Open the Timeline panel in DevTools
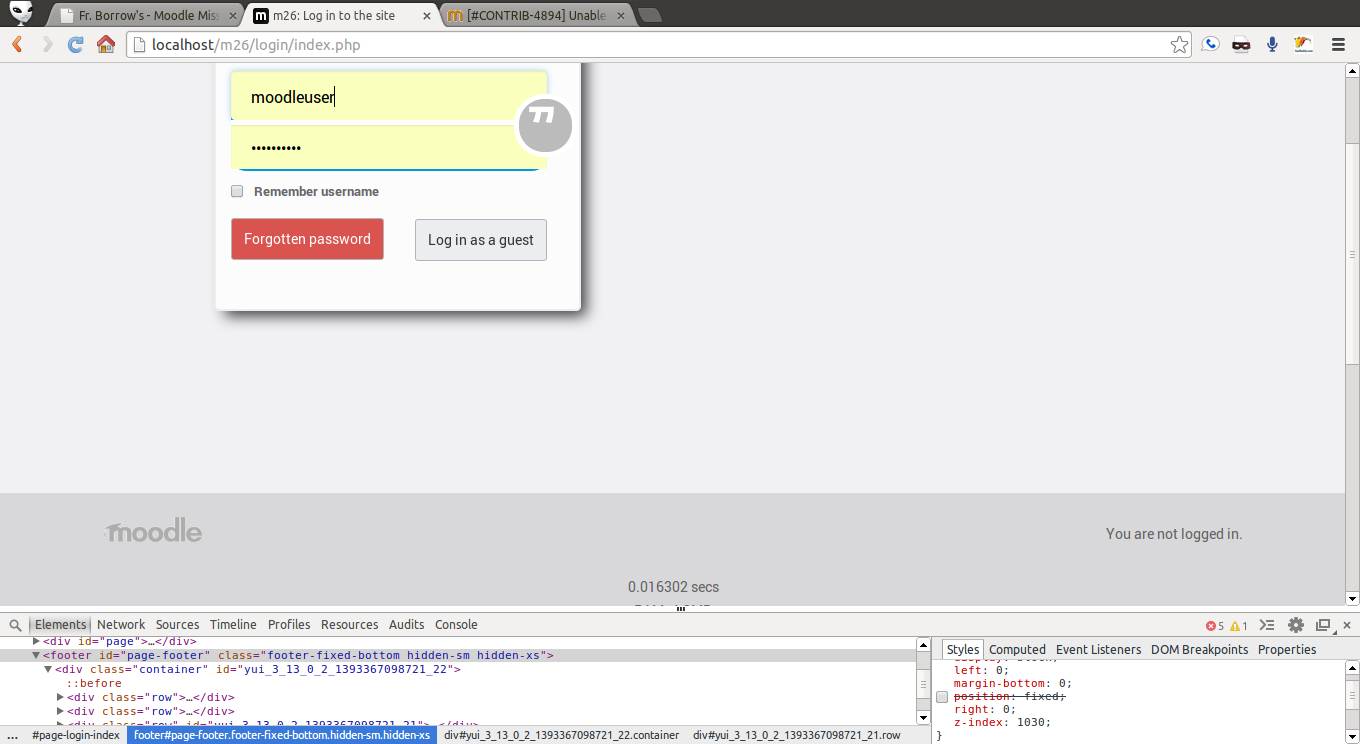 (233, 624)
